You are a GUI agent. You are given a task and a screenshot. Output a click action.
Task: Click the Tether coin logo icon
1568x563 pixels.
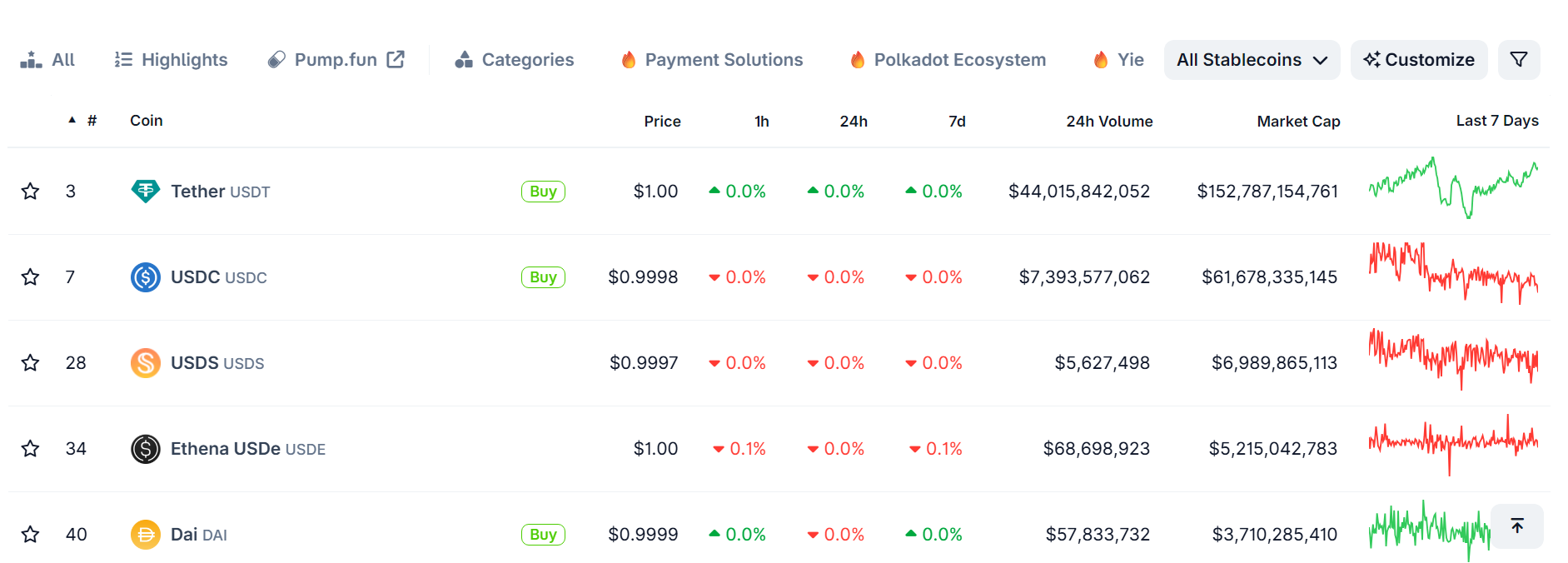[x=146, y=192]
